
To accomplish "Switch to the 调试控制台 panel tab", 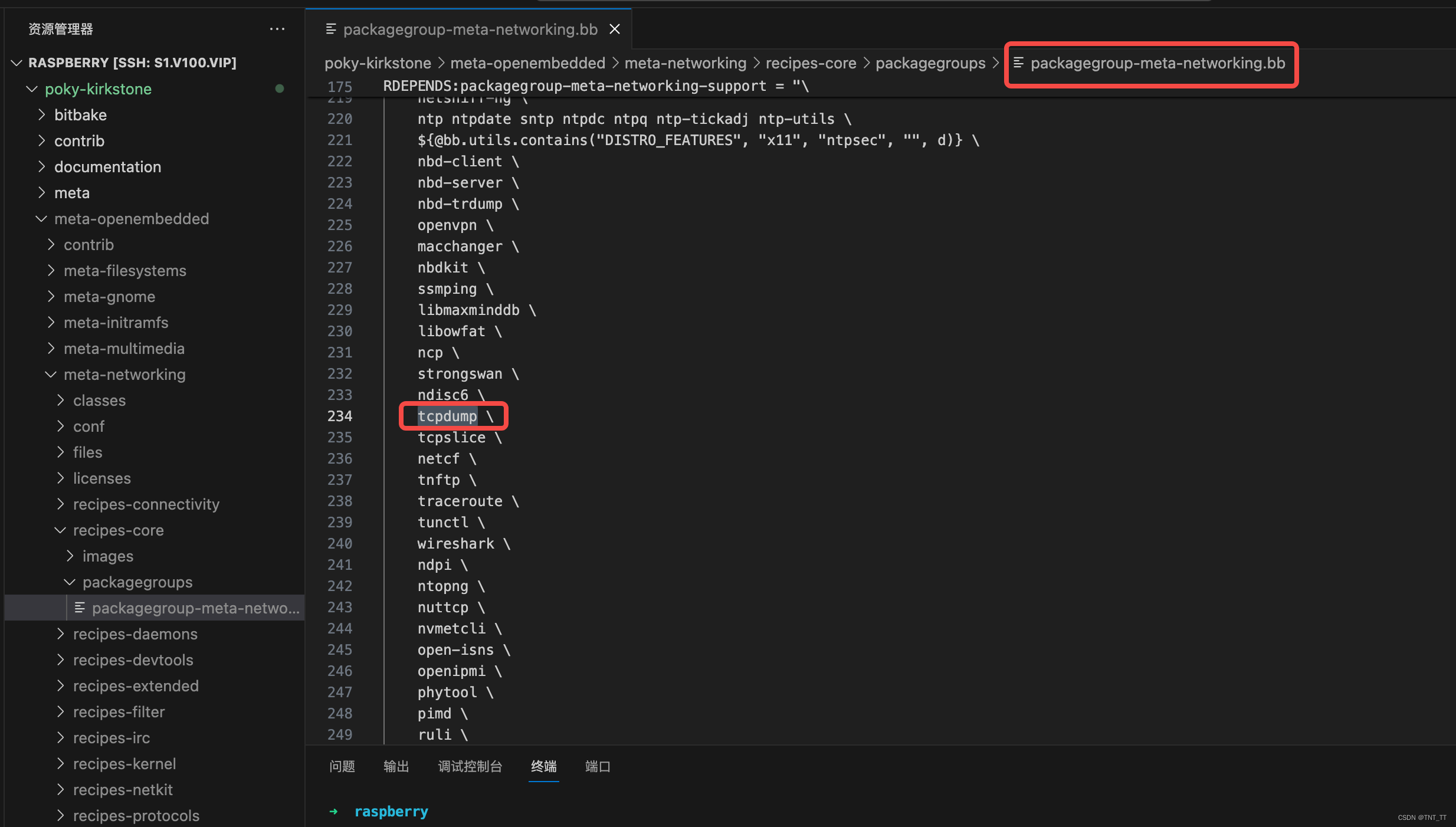I will (x=470, y=766).
